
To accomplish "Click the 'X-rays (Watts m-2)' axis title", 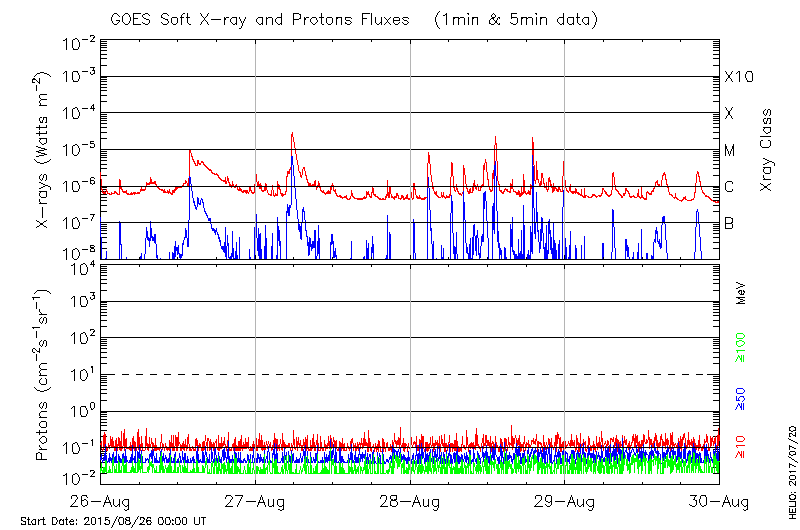I will click(x=44, y=150).
